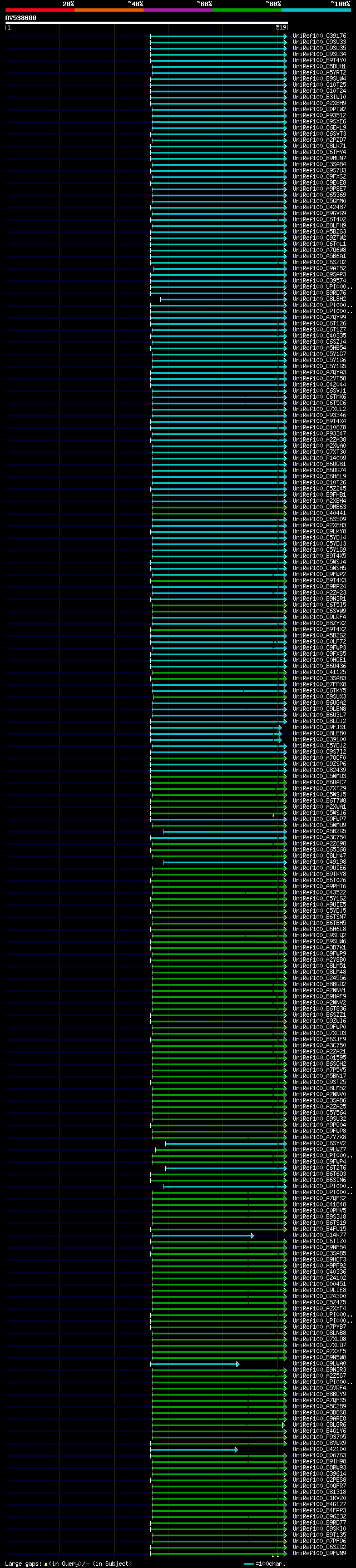Select the UniRef100_A2XWA1 label
Image resolution: width=356 pixels, height=1568 pixels.
click(x=319, y=807)
